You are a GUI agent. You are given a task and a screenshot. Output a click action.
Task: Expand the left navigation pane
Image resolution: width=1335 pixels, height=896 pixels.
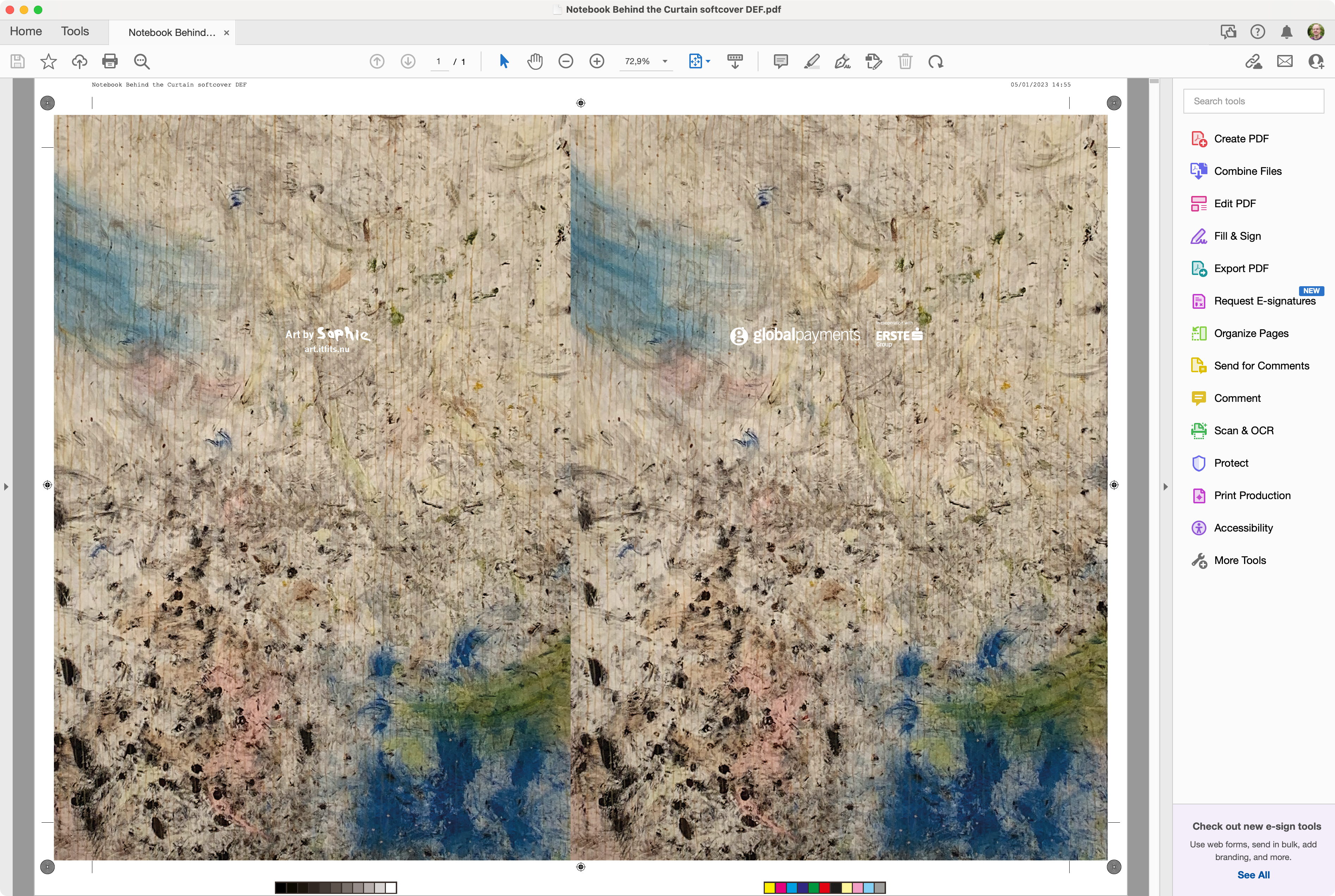(6, 487)
